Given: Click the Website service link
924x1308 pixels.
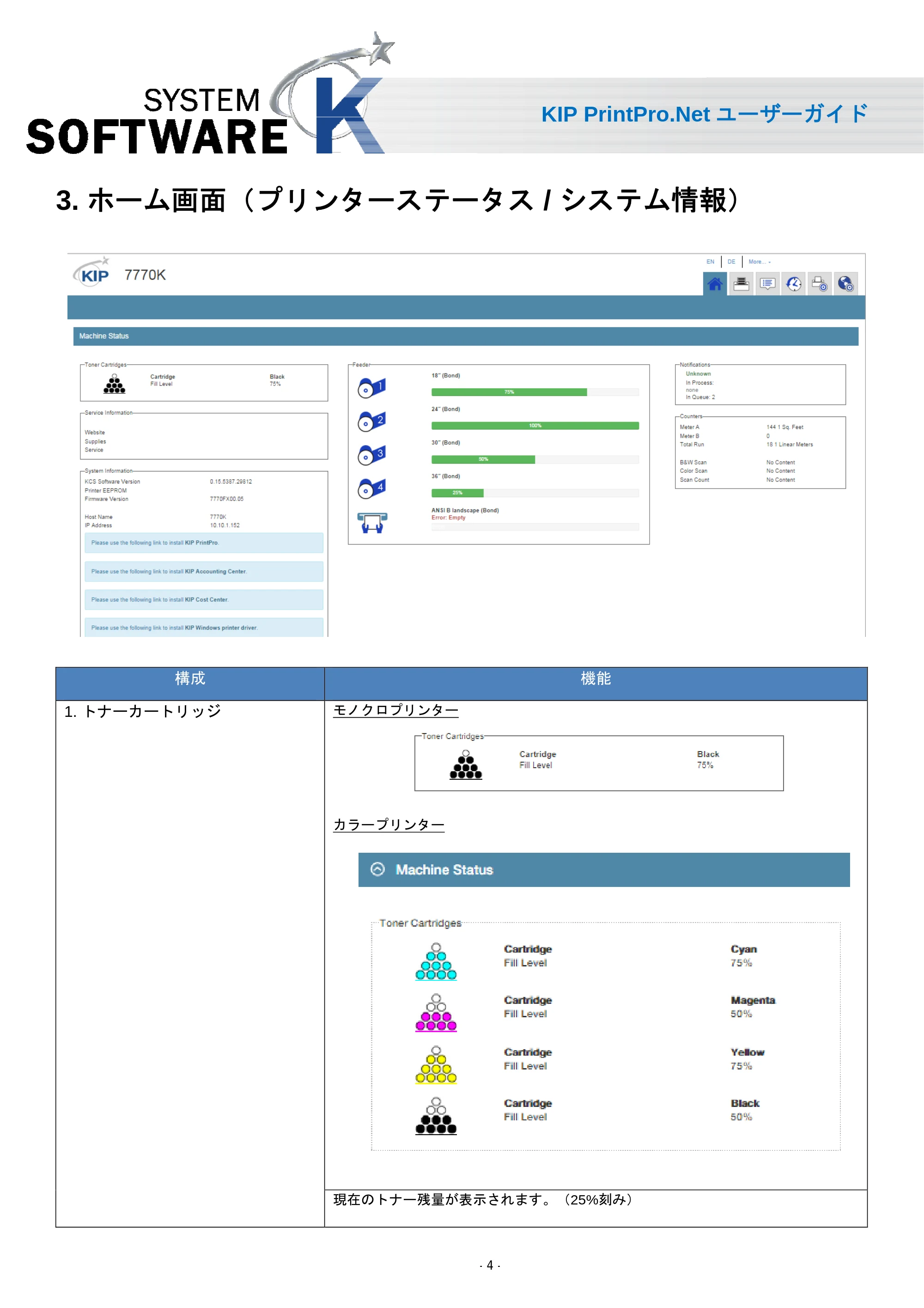Looking at the screenshot, I should pos(95,433).
